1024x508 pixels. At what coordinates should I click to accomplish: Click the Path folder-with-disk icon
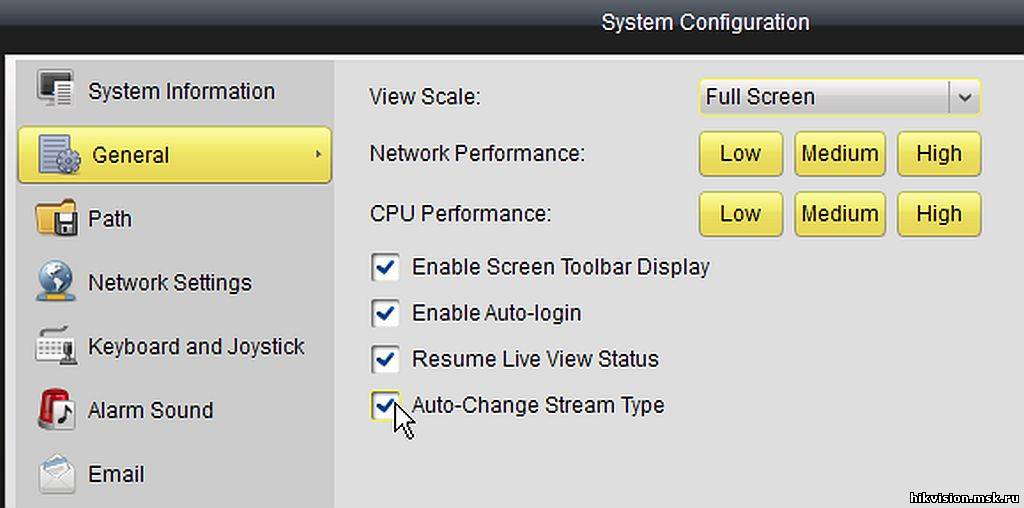pyautogui.click(x=57, y=218)
